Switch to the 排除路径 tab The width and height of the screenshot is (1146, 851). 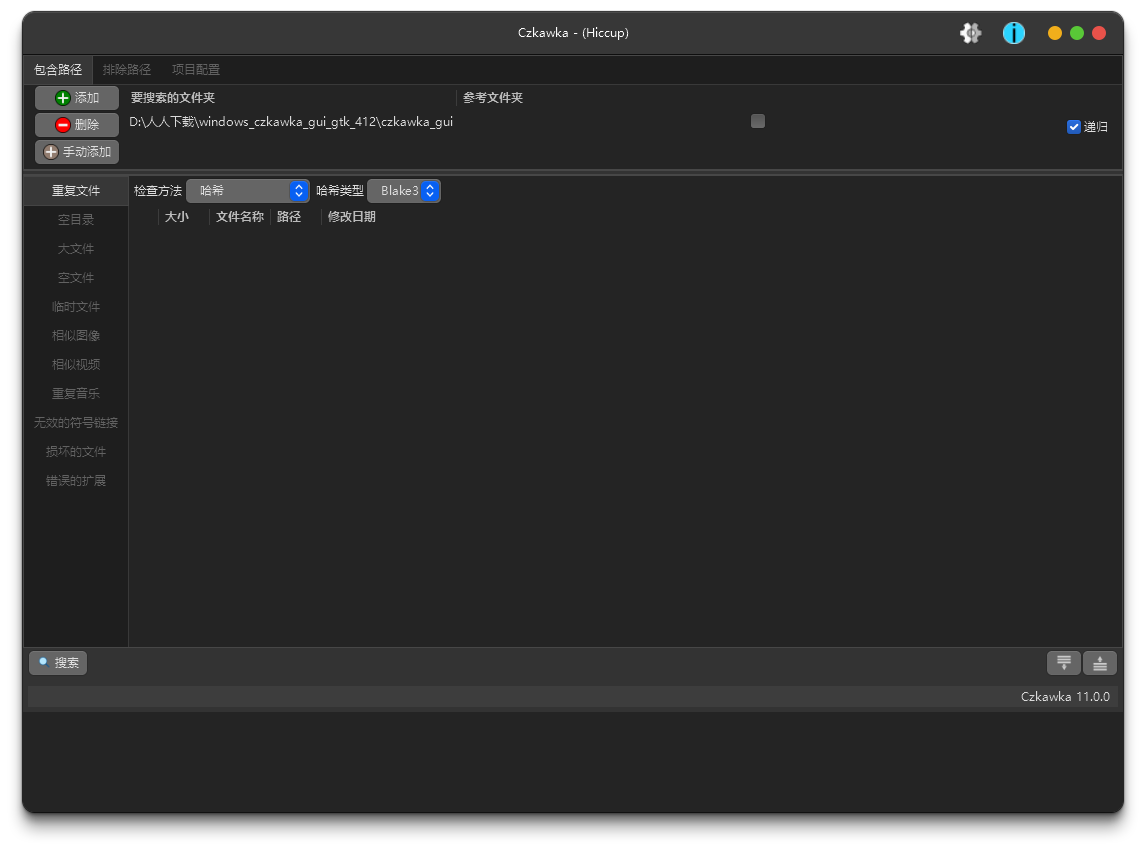(x=127, y=70)
